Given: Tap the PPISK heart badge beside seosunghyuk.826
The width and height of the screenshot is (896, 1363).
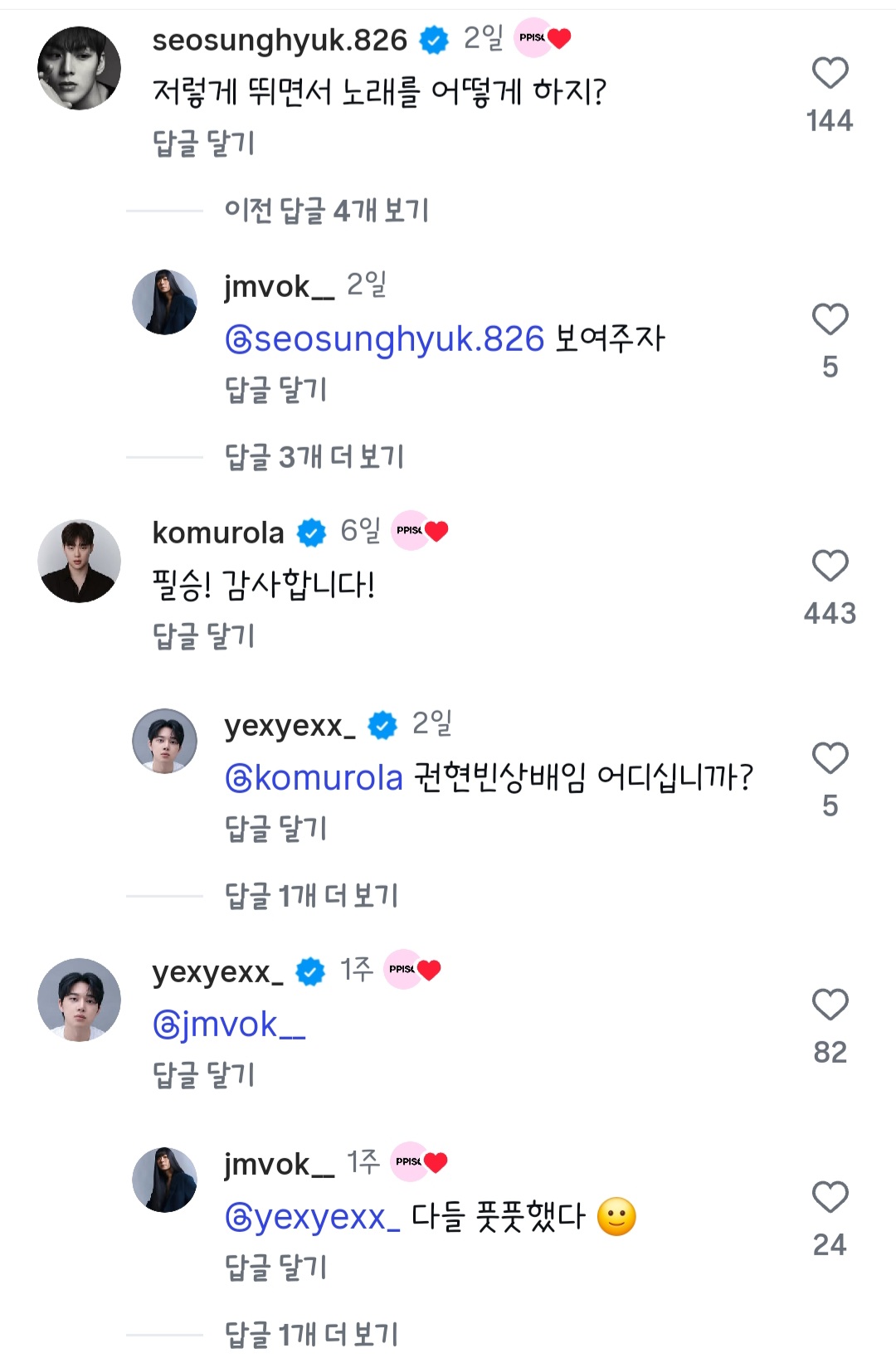Looking at the screenshot, I should point(543,38).
